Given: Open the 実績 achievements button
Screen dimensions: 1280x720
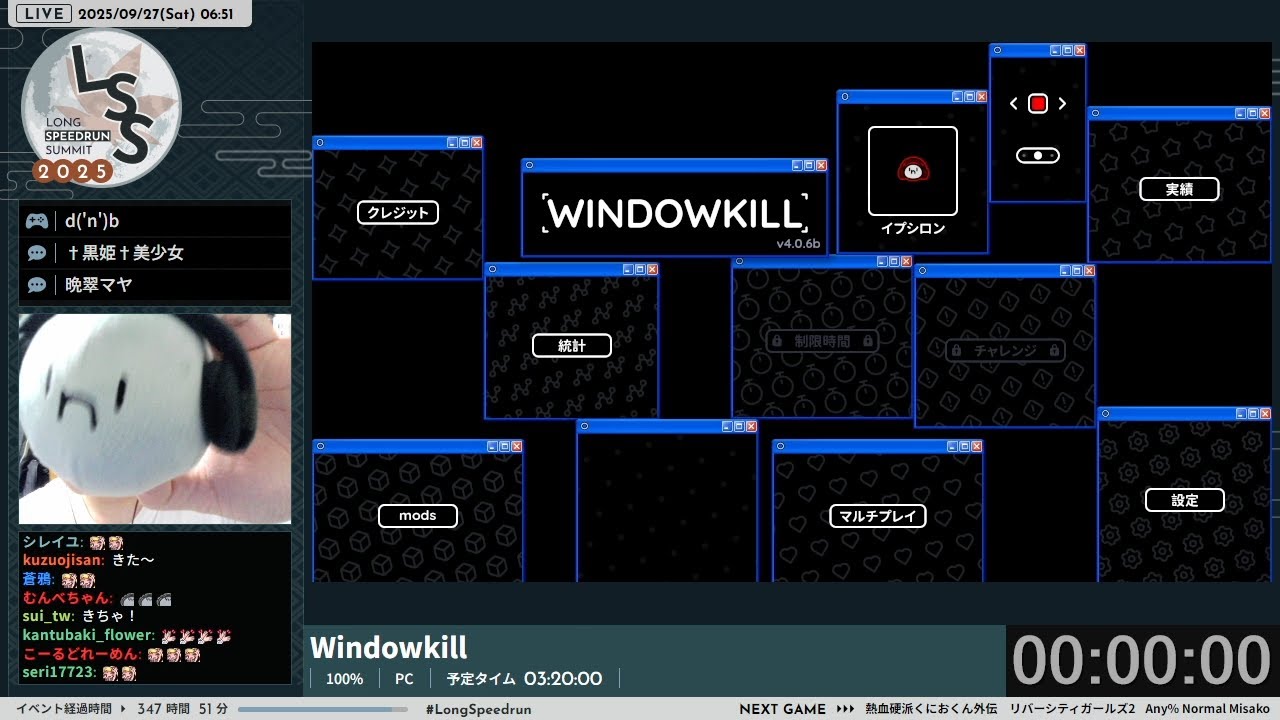Looking at the screenshot, I should coord(1179,189).
